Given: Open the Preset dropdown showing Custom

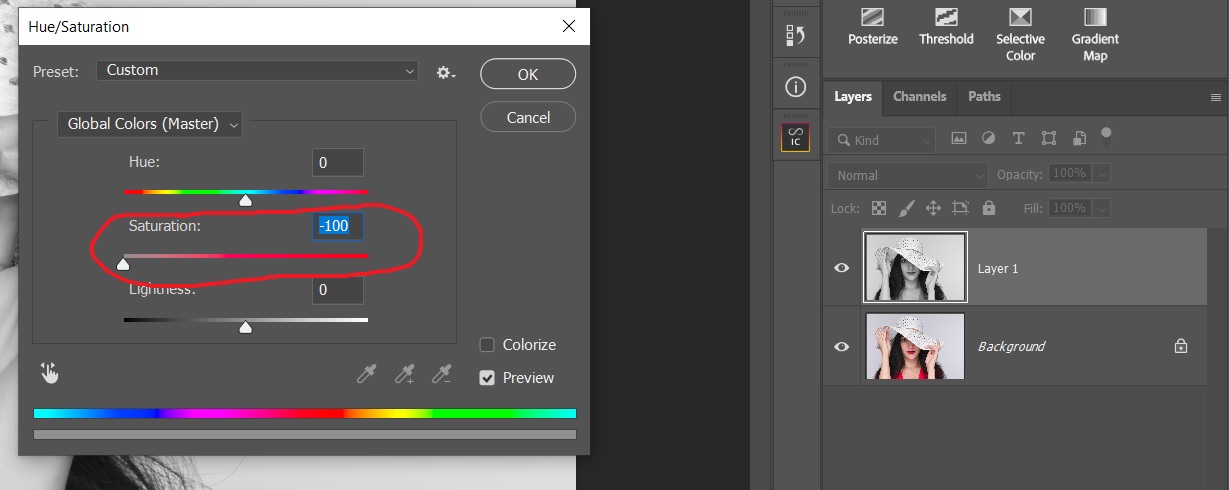Looking at the screenshot, I should click(257, 71).
